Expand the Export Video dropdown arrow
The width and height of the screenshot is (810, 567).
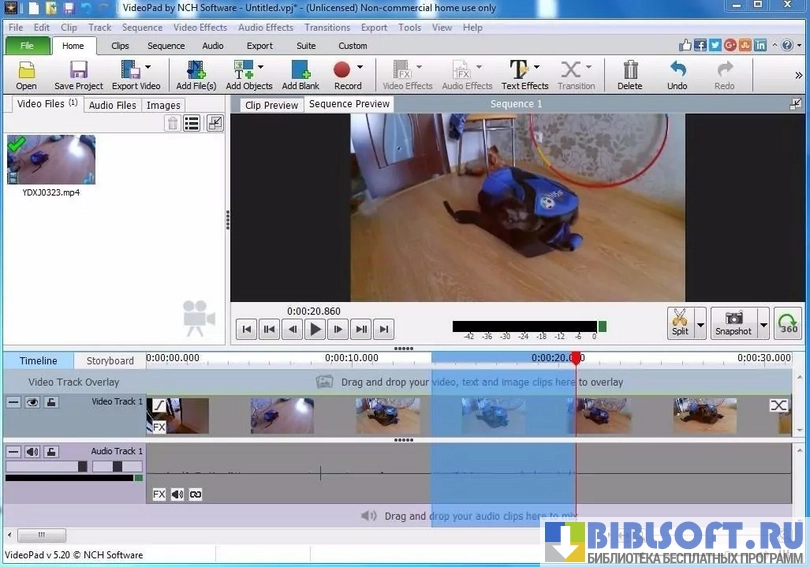pyautogui.click(x=148, y=68)
